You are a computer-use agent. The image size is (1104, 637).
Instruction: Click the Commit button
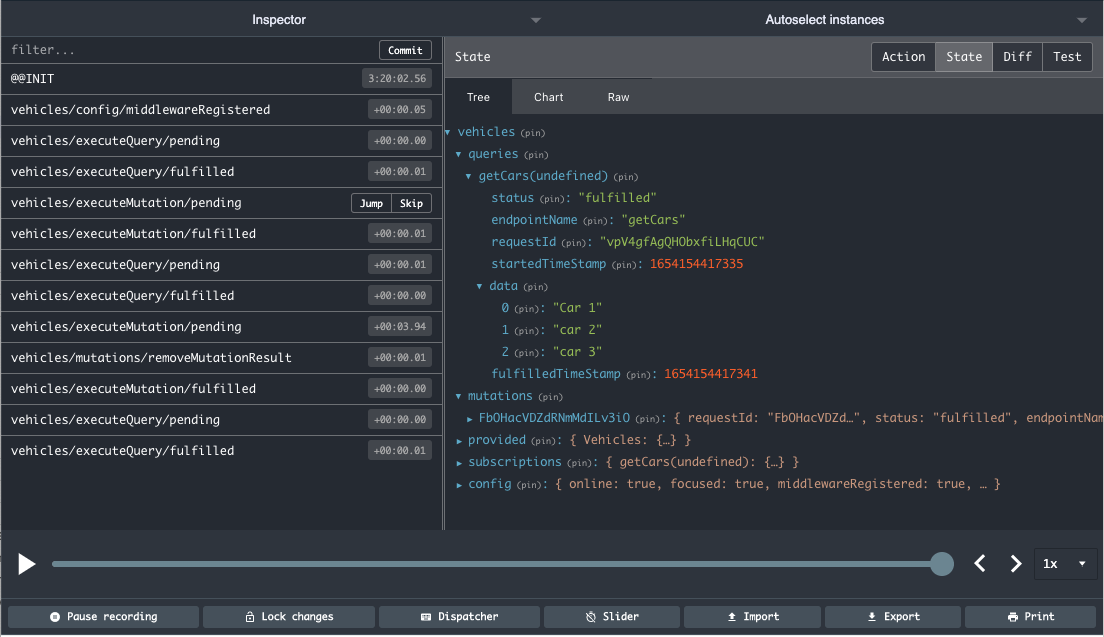tap(405, 49)
